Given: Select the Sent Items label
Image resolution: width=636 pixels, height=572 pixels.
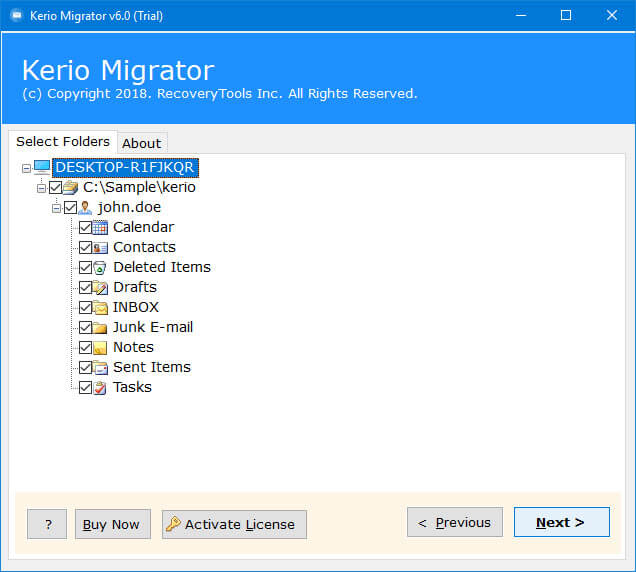Looking at the screenshot, I should pyautogui.click(x=152, y=367).
